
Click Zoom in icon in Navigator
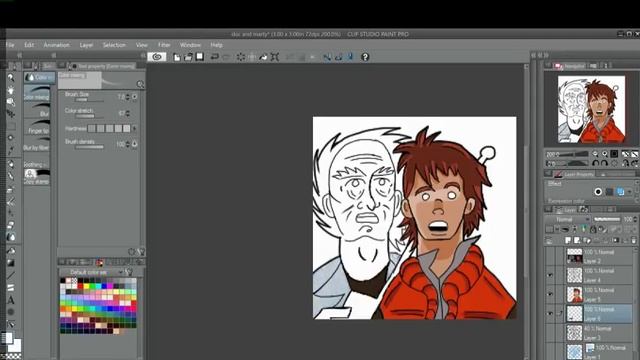(x=604, y=154)
